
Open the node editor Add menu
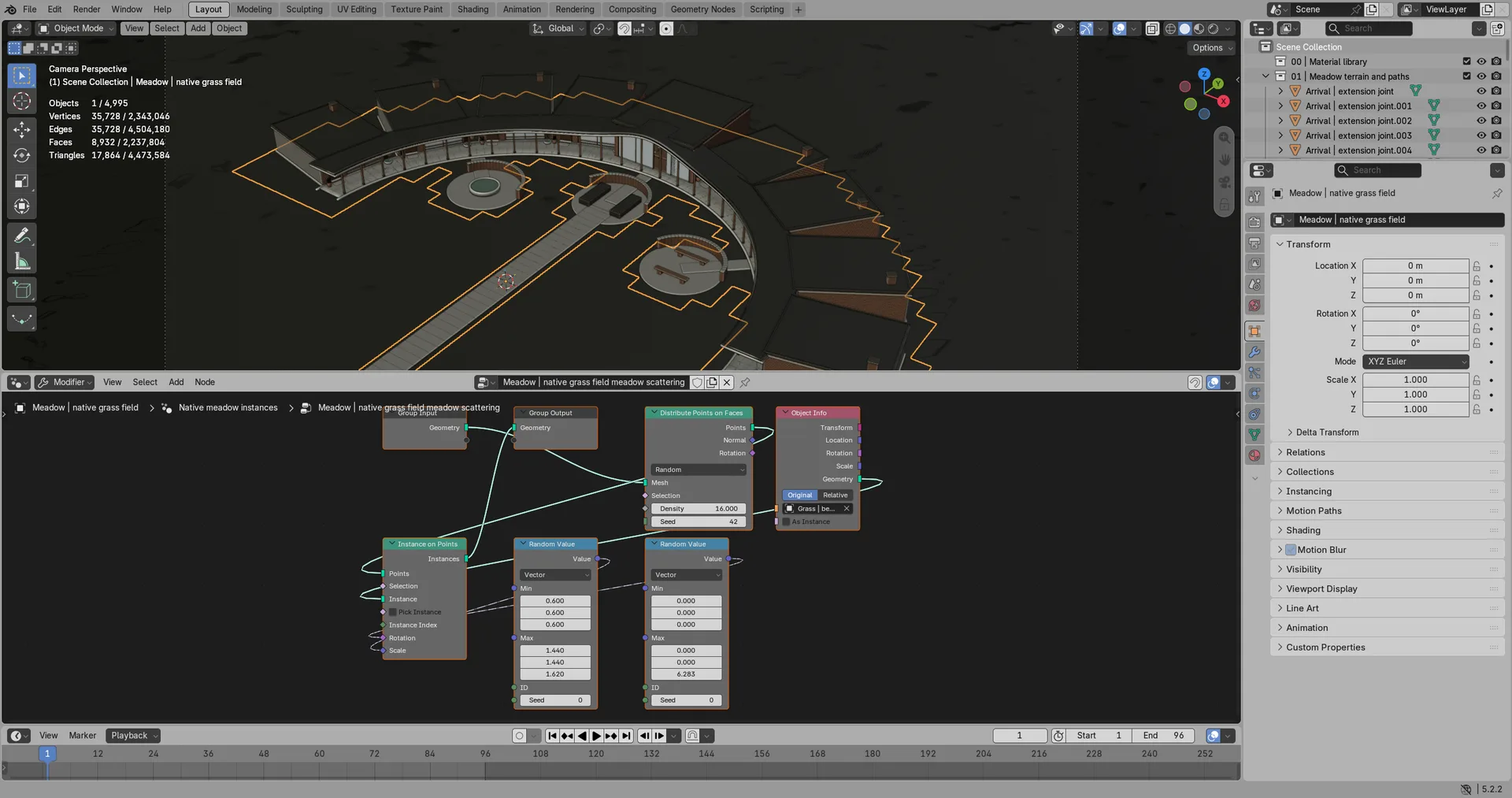pyautogui.click(x=176, y=382)
